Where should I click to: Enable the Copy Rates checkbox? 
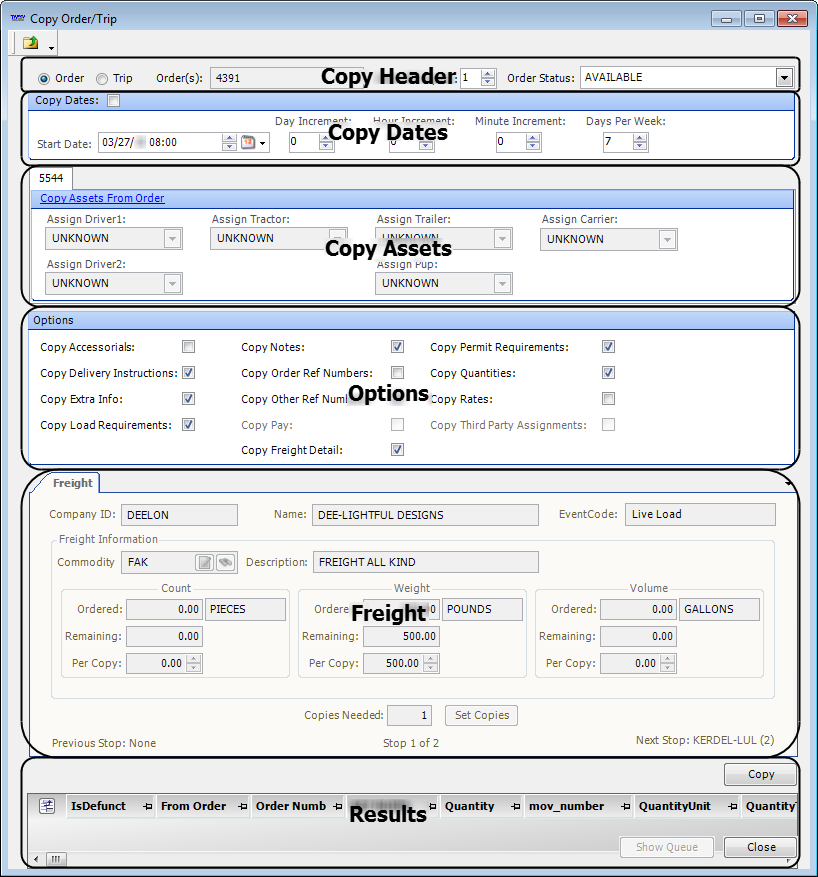coord(608,399)
